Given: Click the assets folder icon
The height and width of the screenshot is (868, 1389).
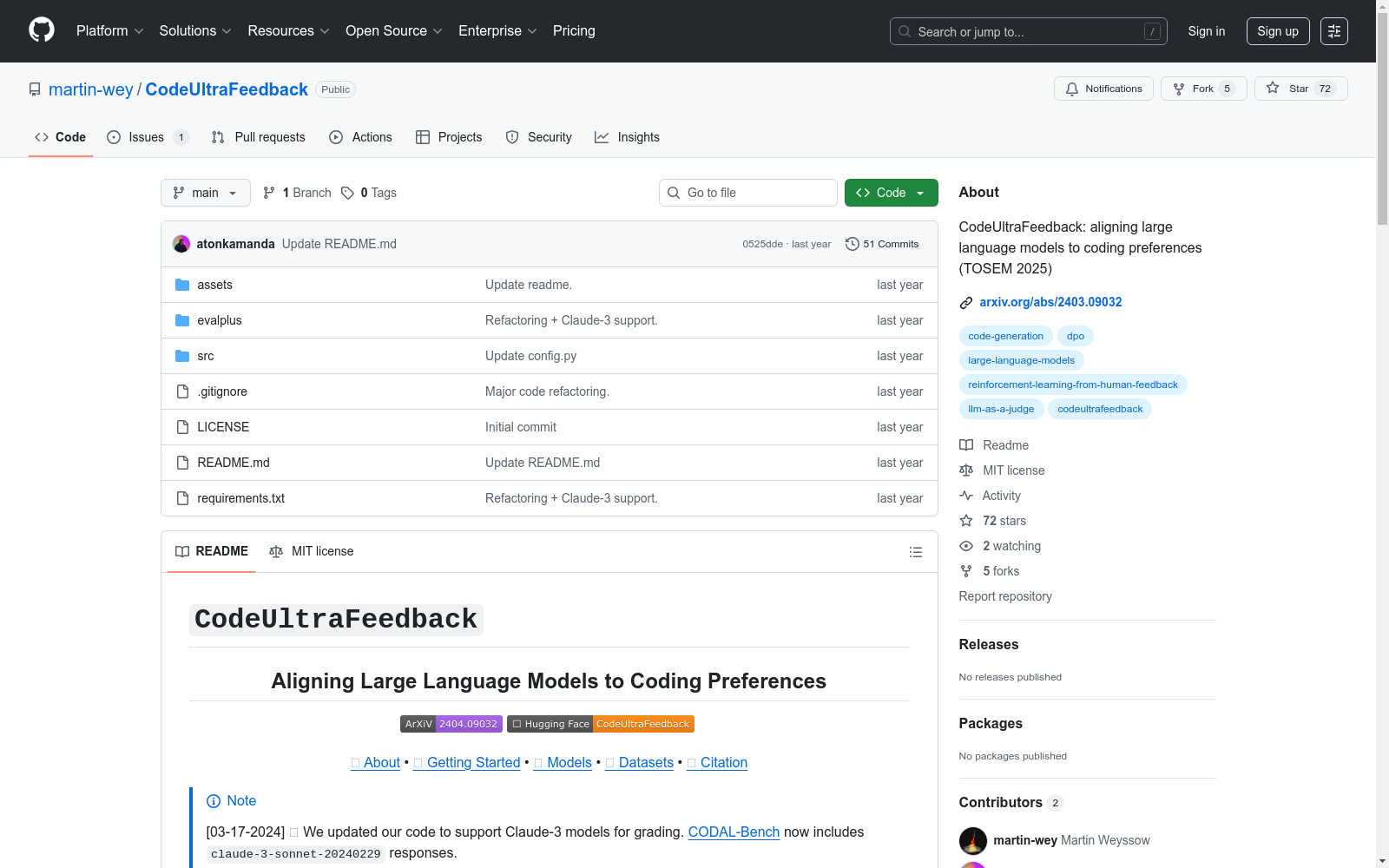Looking at the screenshot, I should pyautogui.click(x=182, y=285).
